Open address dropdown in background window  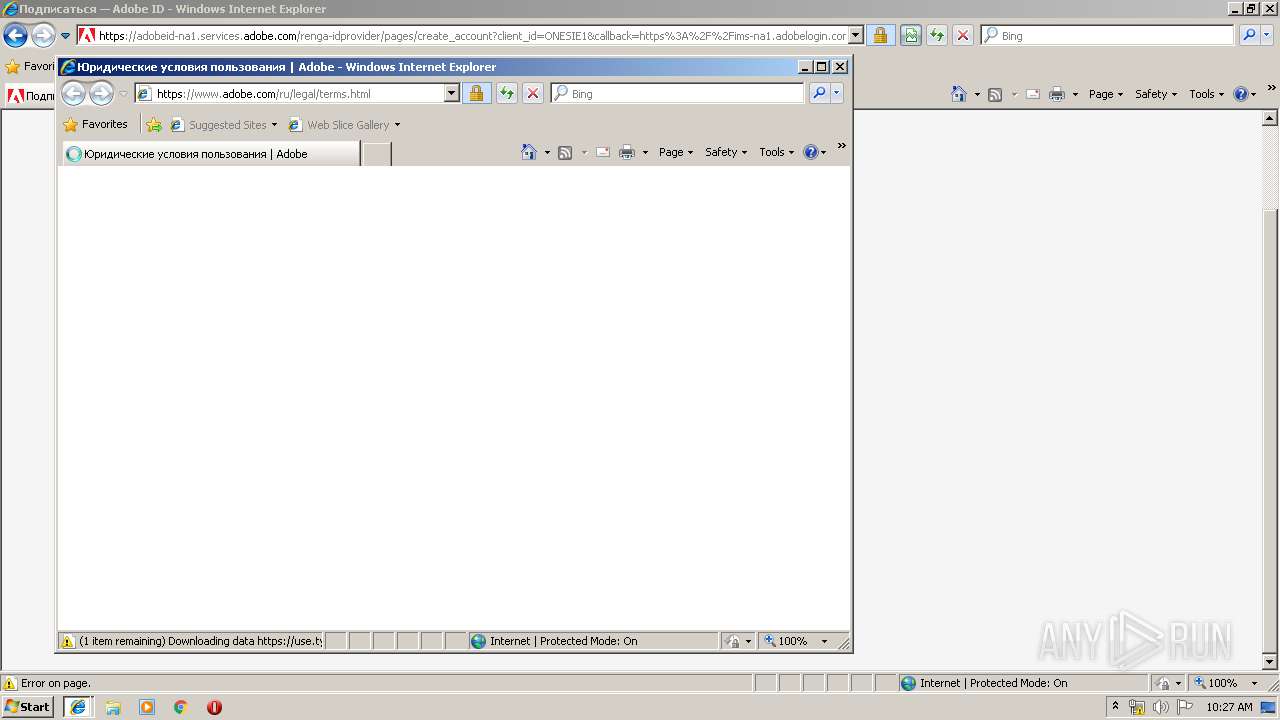pos(856,35)
